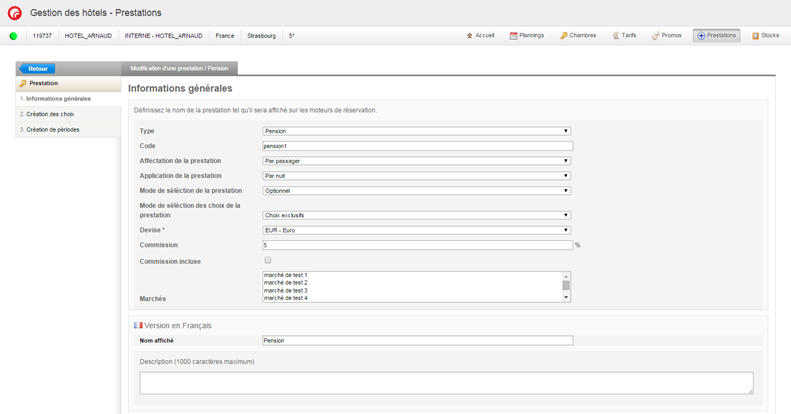Click the Prestations toolbar button
The height and width of the screenshot is (414, 791).
tap(716, 36)
